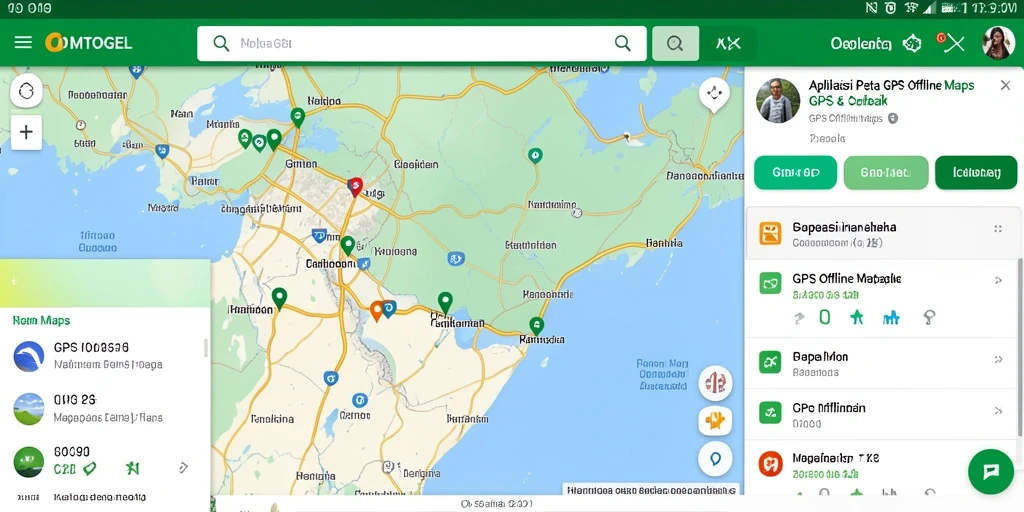The width and height of the screenshot is (1024, 512).
Task: Click the share arrow under 'GPS Offline Matable'
Action: click(x=799, y=318)
